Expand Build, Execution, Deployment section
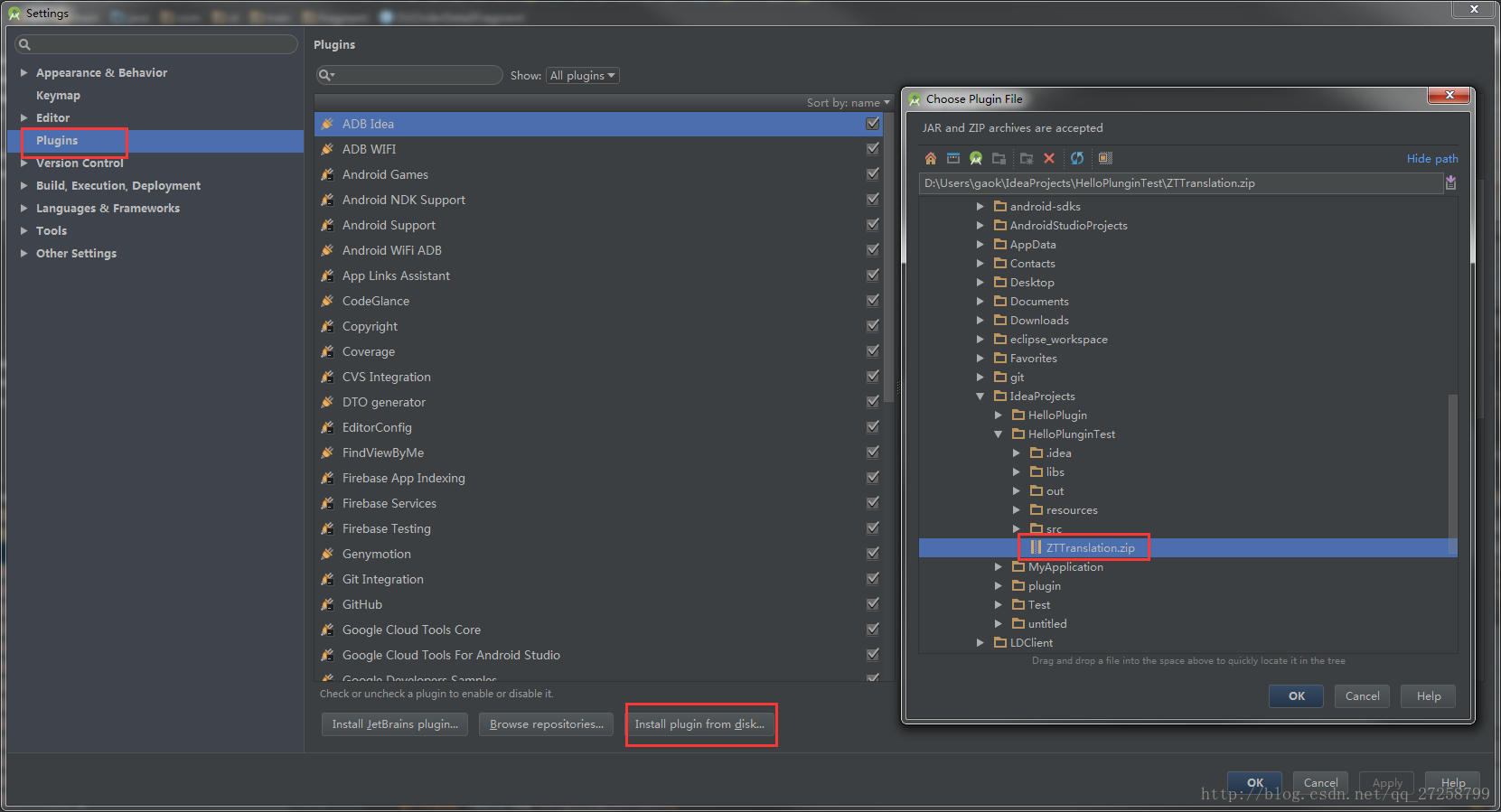The height and width of the screenshot is (812, 1501). (23, 185)
